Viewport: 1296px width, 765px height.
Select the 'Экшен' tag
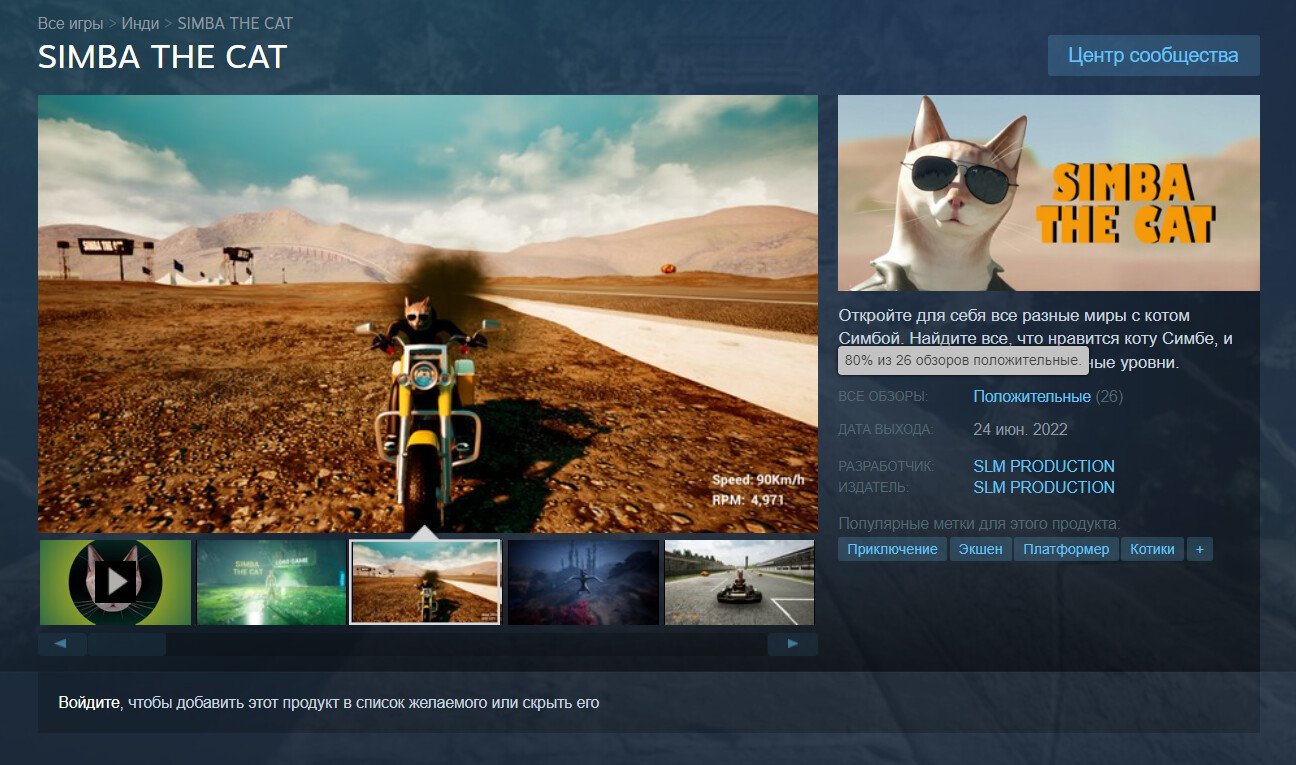[980, 549]
